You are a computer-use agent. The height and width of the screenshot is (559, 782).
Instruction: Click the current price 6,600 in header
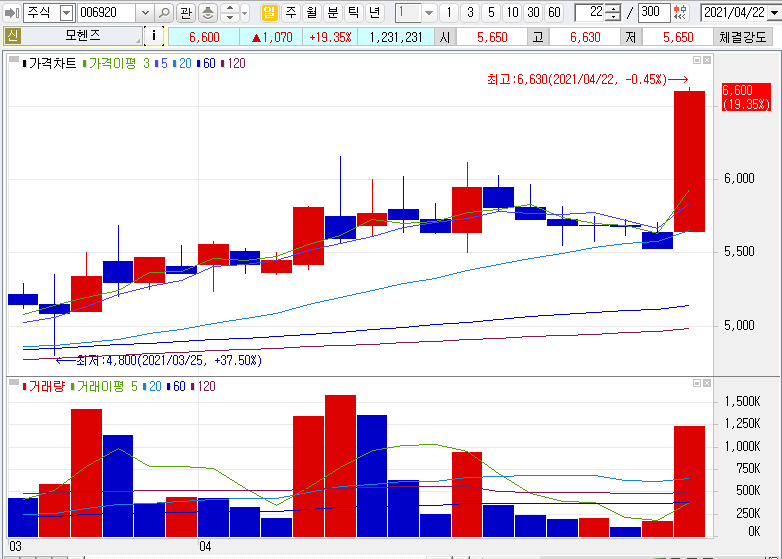point(204,37)
